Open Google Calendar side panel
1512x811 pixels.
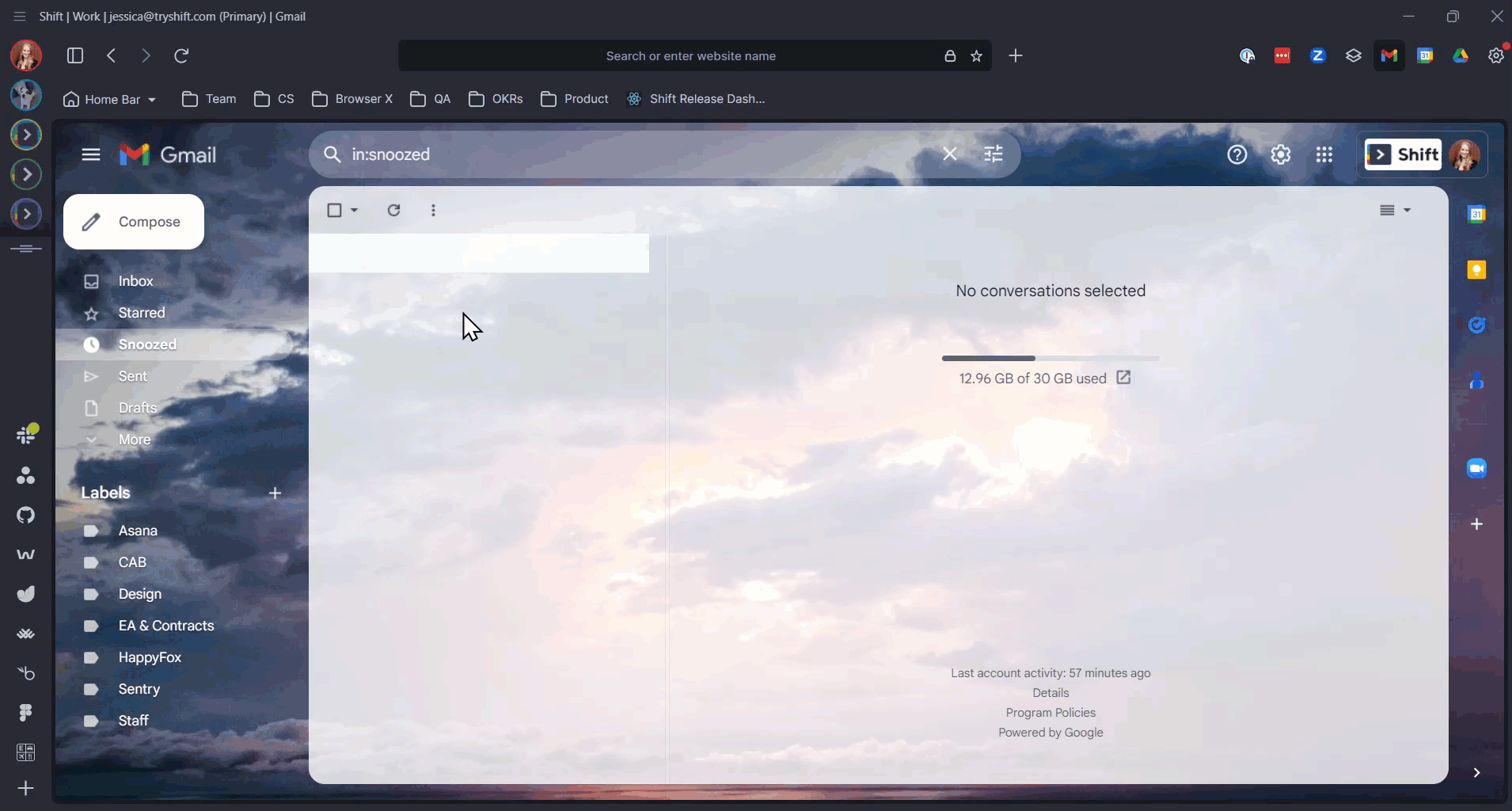click(1476, 214)
